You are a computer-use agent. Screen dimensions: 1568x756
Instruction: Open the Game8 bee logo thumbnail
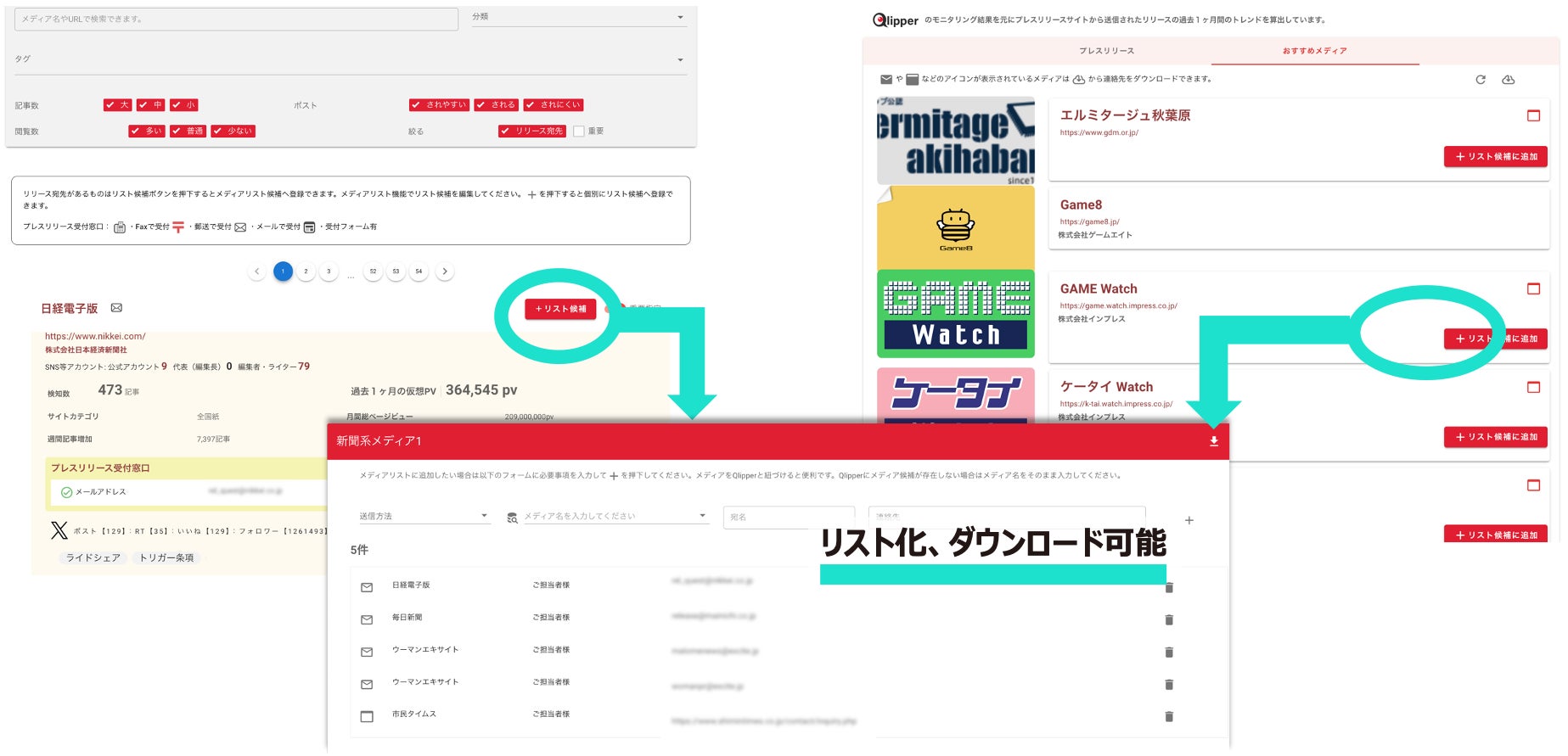tap(956, 227)
